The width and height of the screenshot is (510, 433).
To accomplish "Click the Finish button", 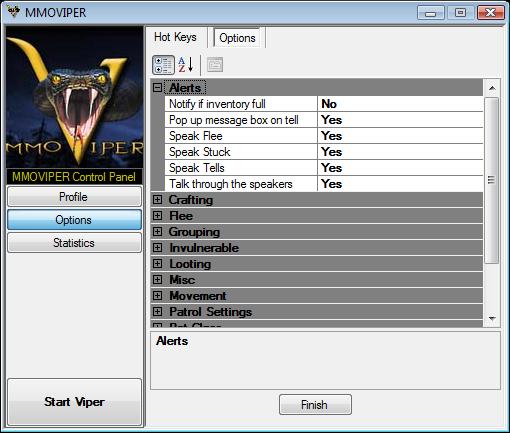I will pyautogui.click(x=315, y=405).
